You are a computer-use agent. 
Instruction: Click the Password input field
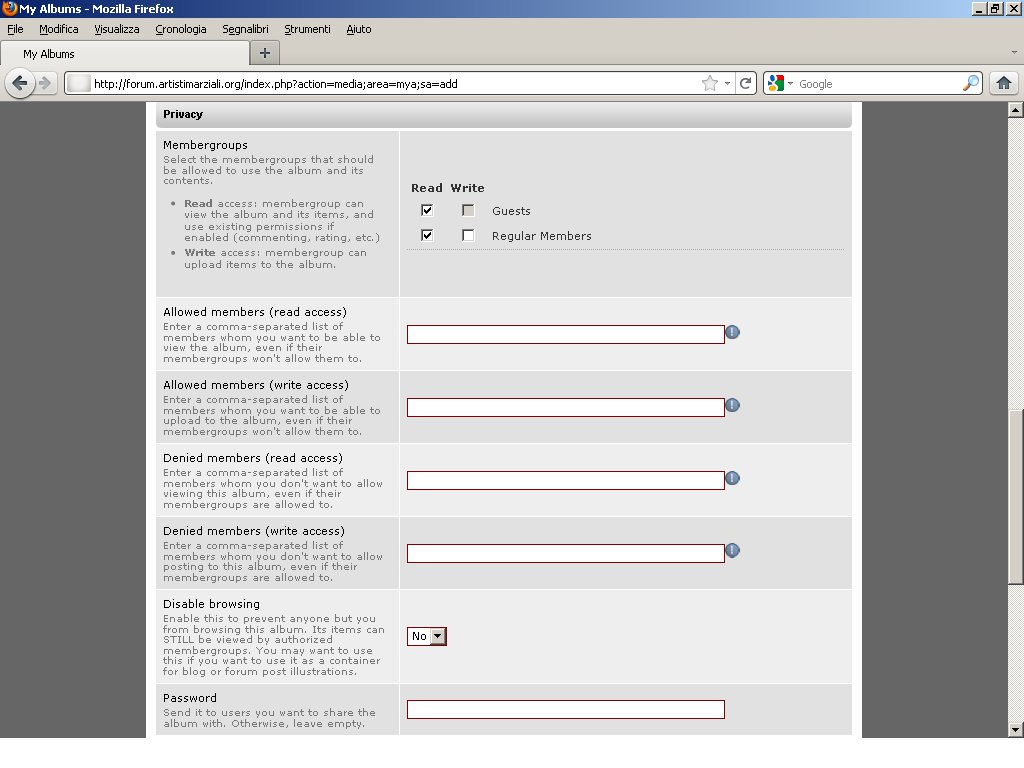click(x=565, y=710)
